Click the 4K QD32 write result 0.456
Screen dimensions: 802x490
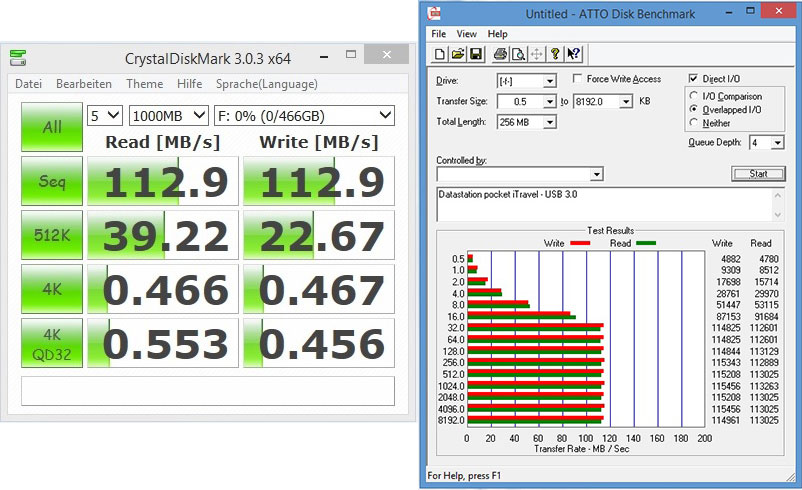[319, 343]
